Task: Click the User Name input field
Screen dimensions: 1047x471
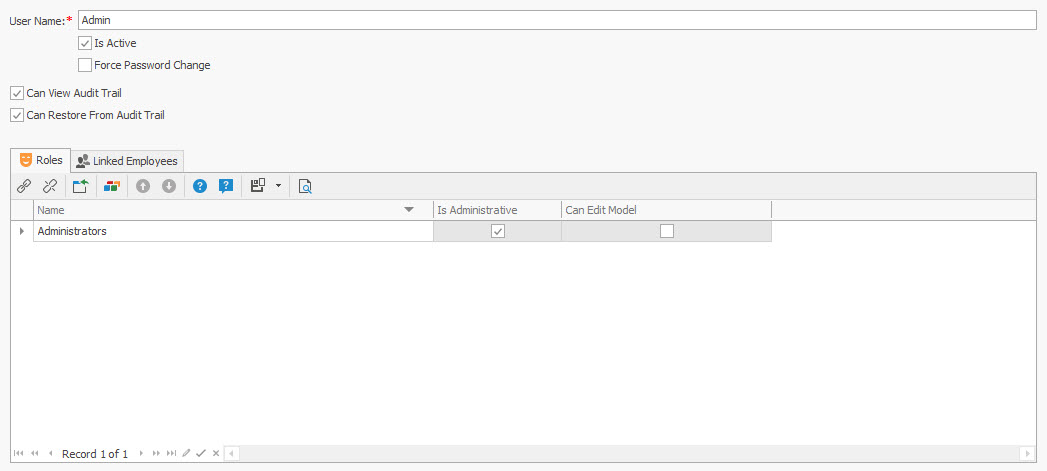Action: pyautogui.click(x=556, y=20)
